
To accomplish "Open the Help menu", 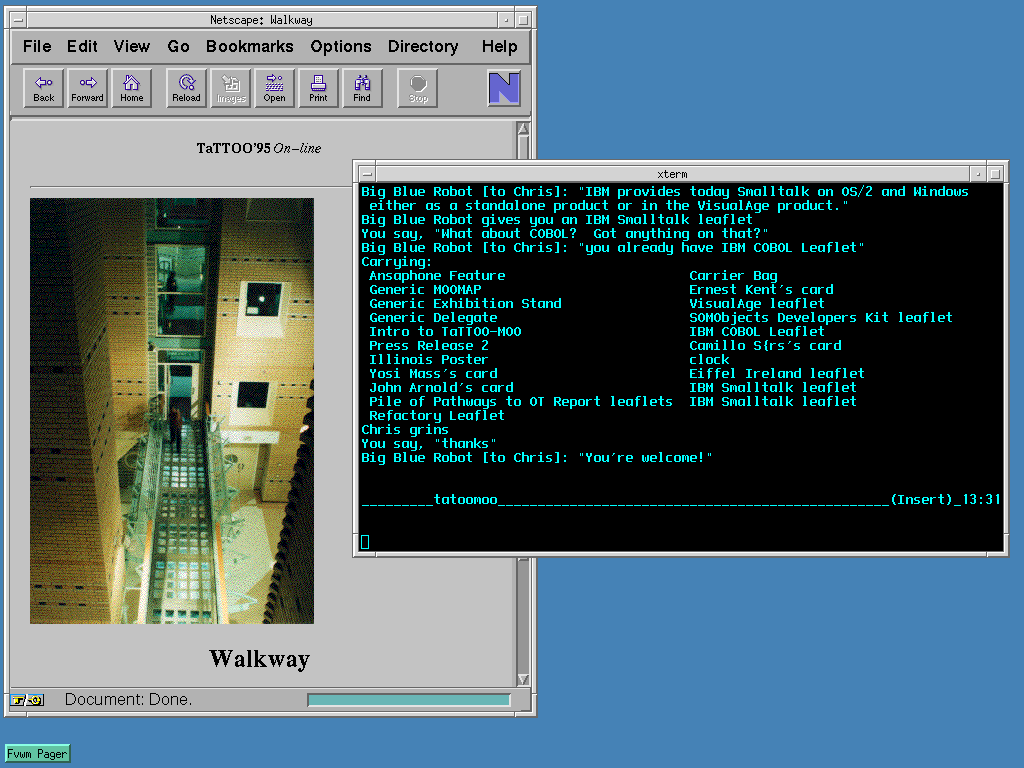I will 500,46.
